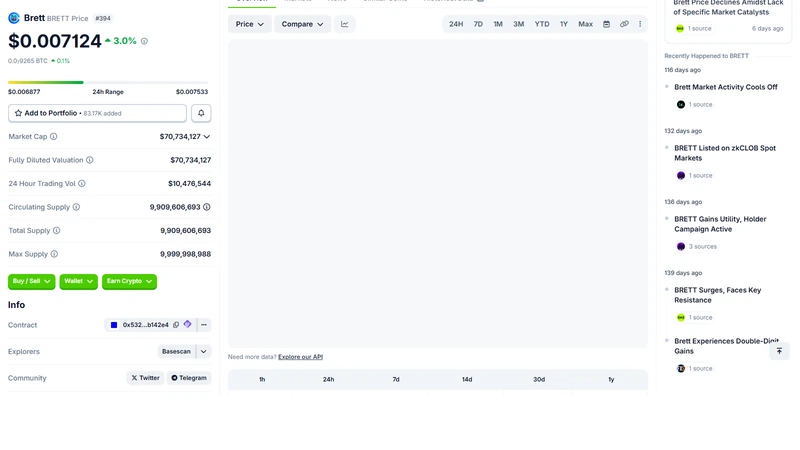Click info icon beside Circulating Supply label
Viewport: 800px width, 450px height.
point(77,207)
